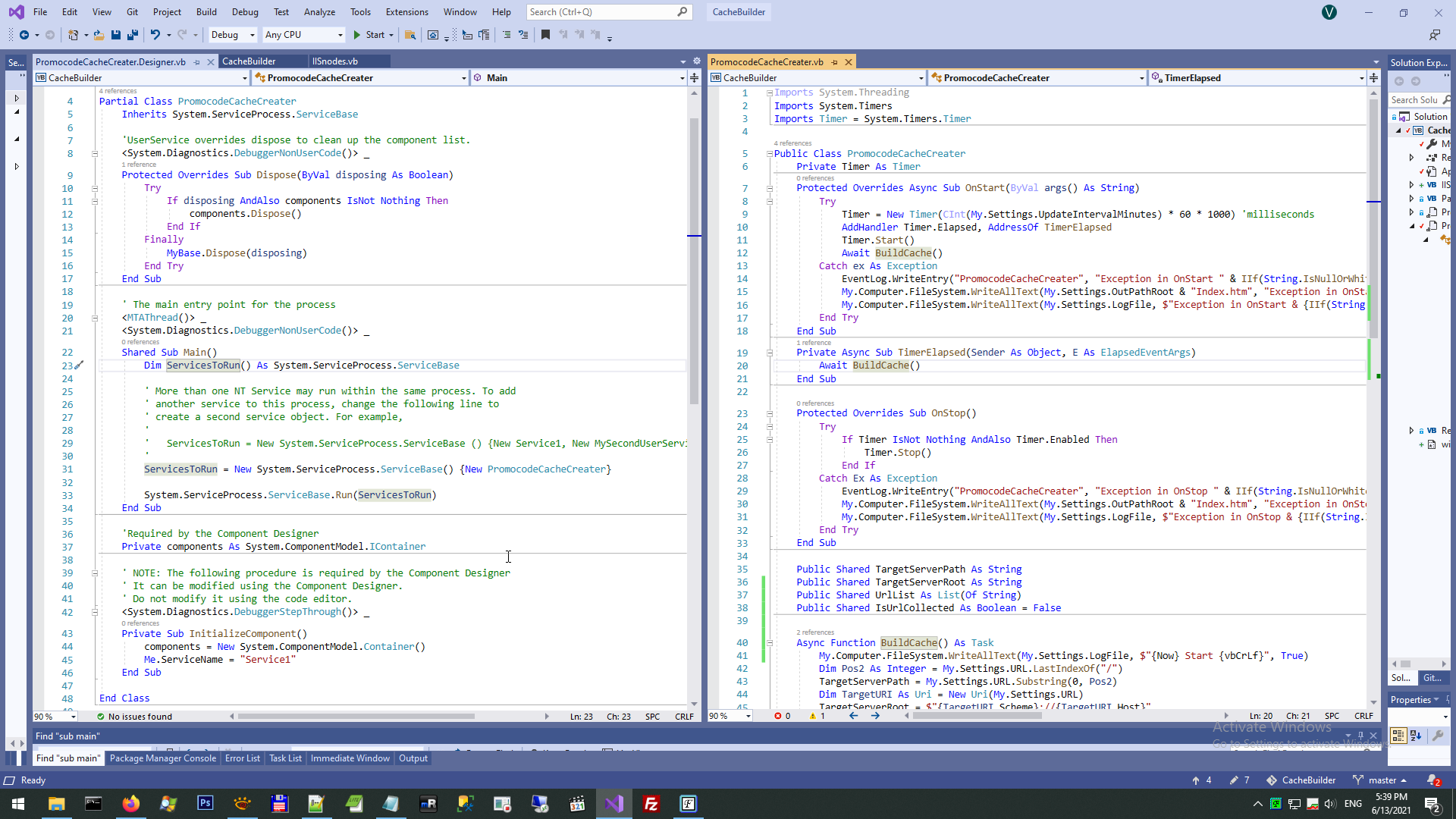
Task: Click the Save All toolbar icon
Action: pos(133,35)
